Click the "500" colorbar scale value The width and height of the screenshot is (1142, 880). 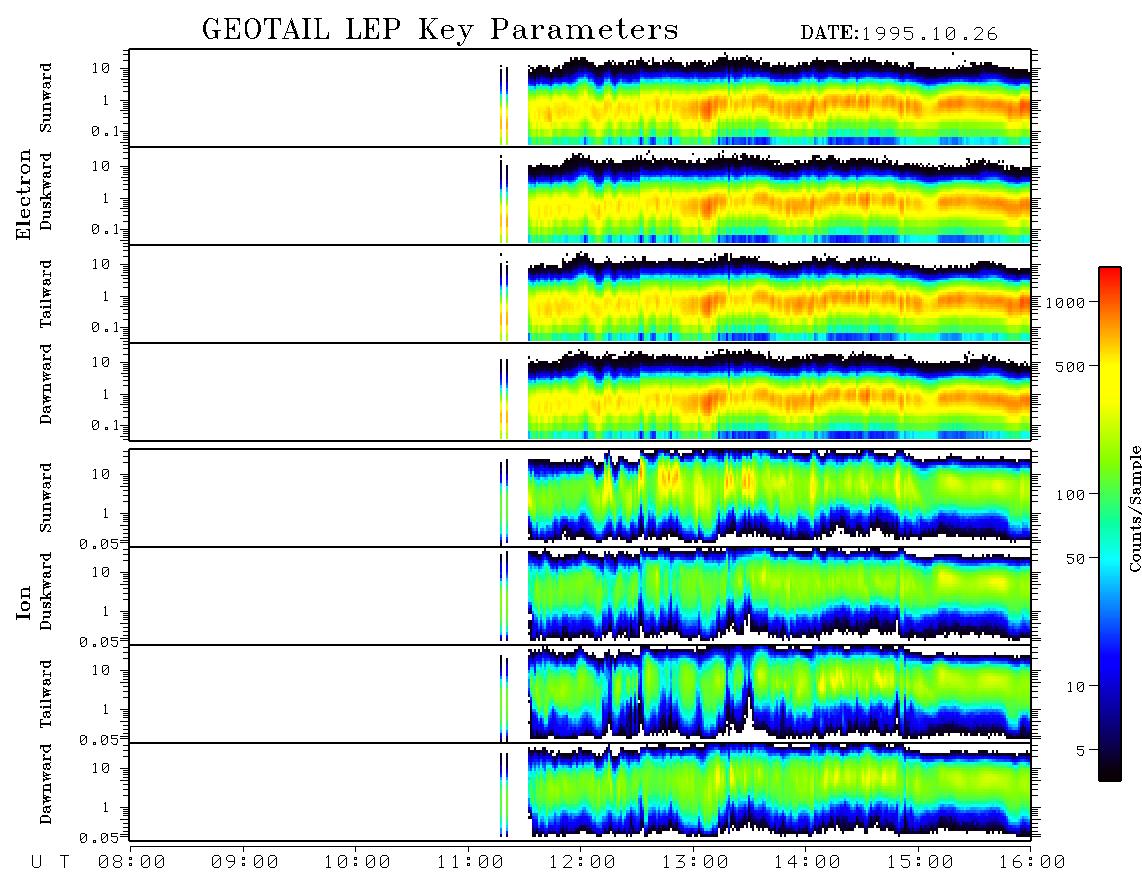pos(1070,366)
